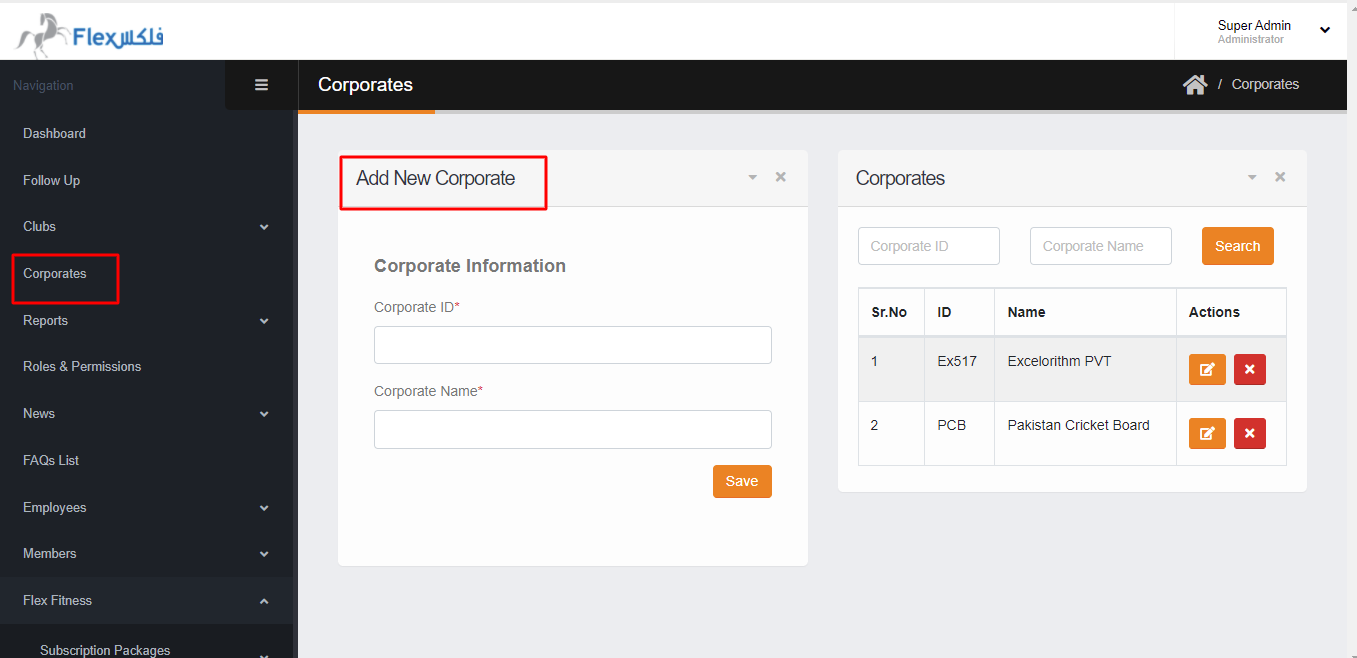Edit the Pakistan Cricket Board row
1357x658 pixels.
point(1207,433)
